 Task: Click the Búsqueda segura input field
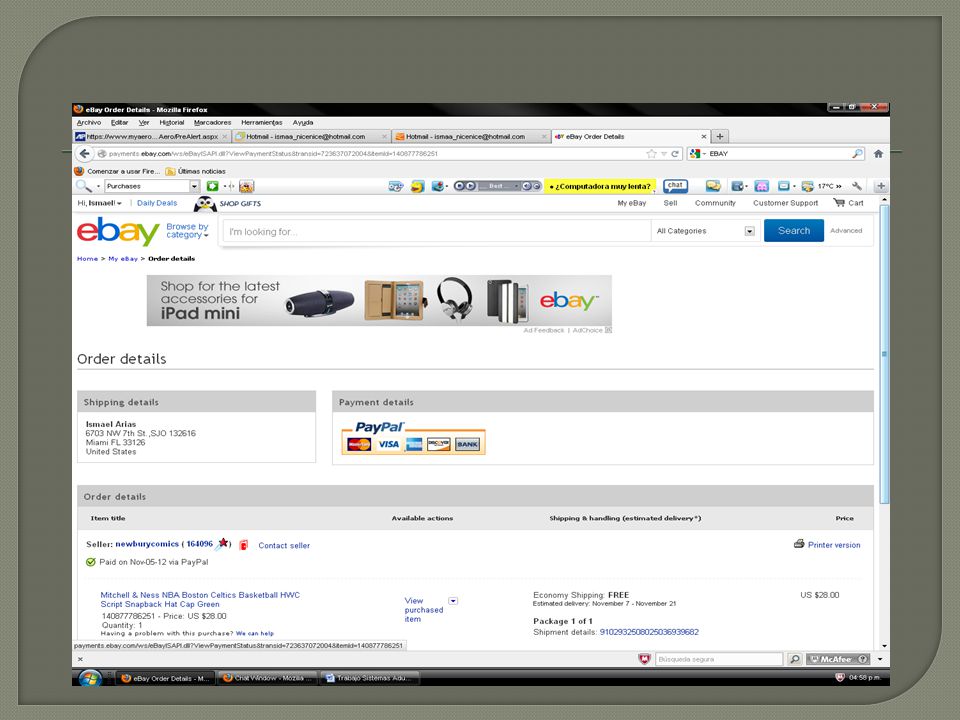tap(719, 659)
